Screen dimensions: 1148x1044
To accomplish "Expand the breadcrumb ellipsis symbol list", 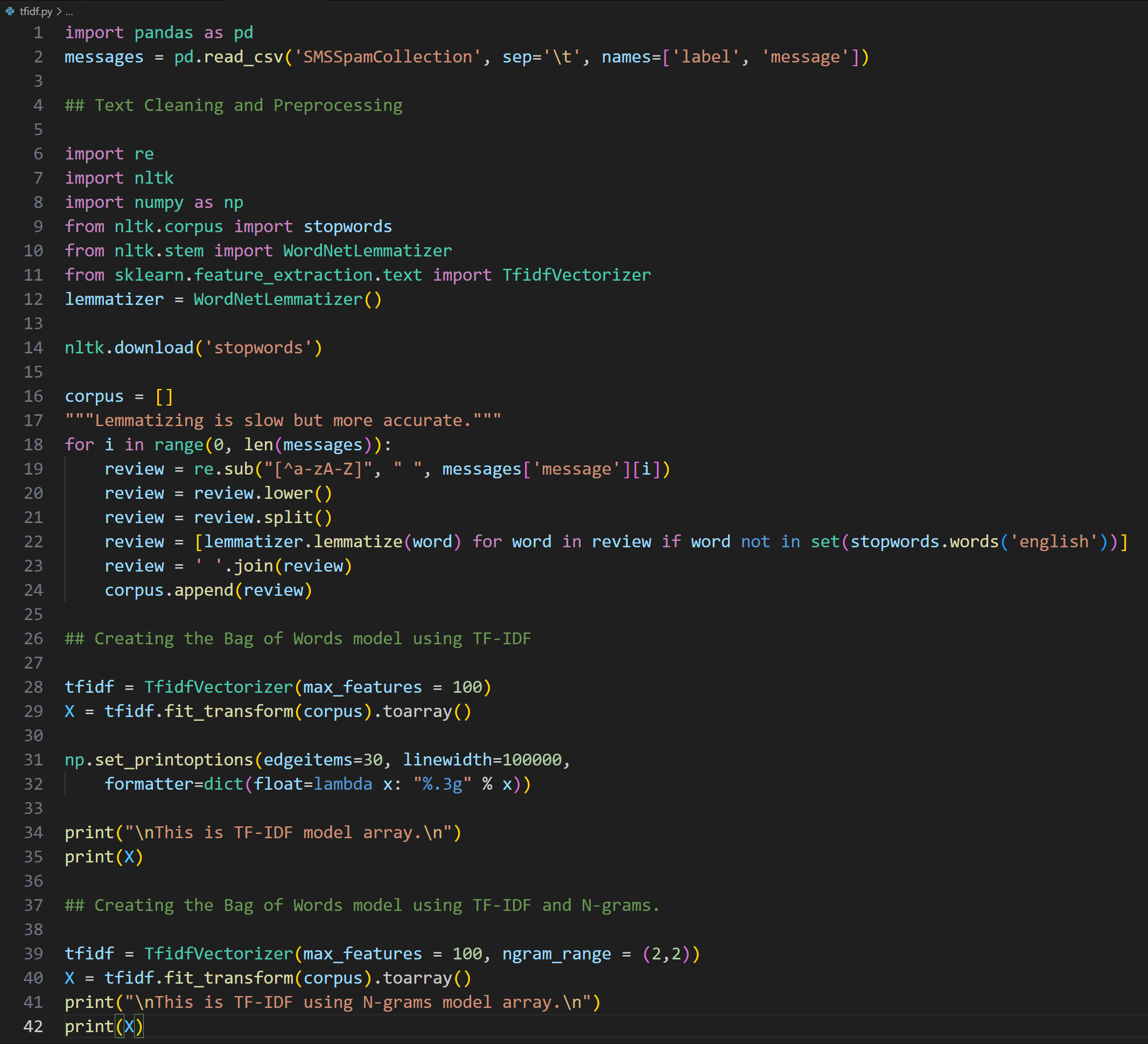I will pyautogui.click(x=69, y=11).
